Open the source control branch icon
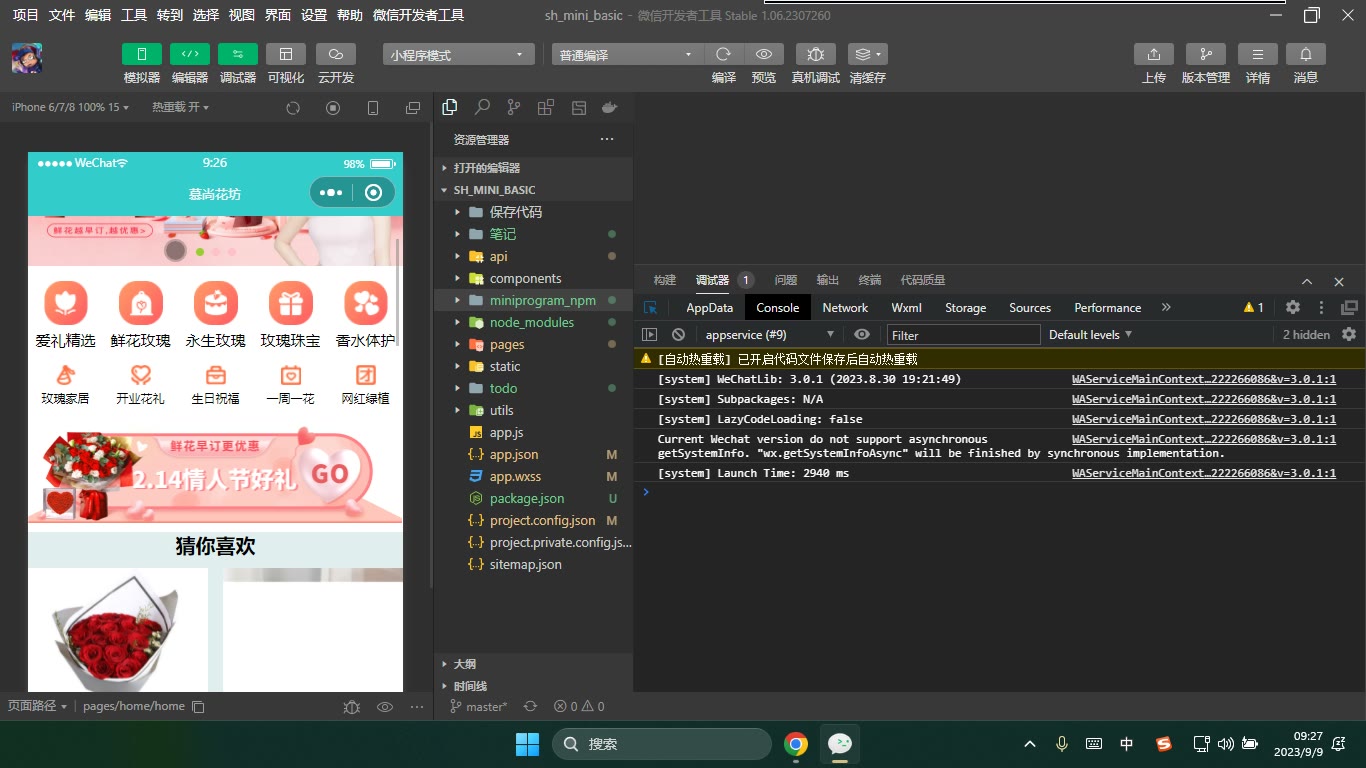 coord(514,107)
